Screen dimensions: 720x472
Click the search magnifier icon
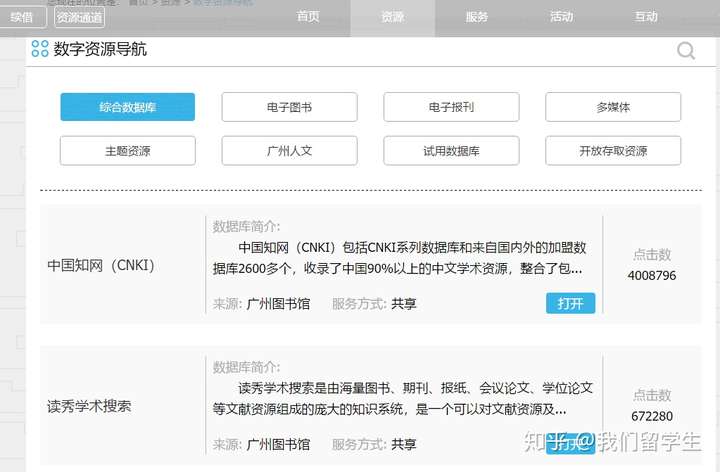686,51
